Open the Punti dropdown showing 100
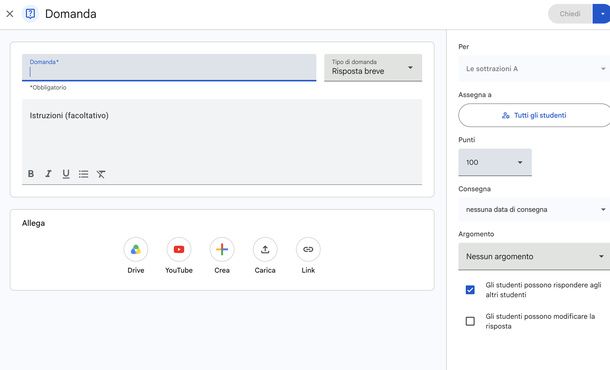Image resolution: width=610 pixels, height=370 pixels. click(x=495, y=162)
